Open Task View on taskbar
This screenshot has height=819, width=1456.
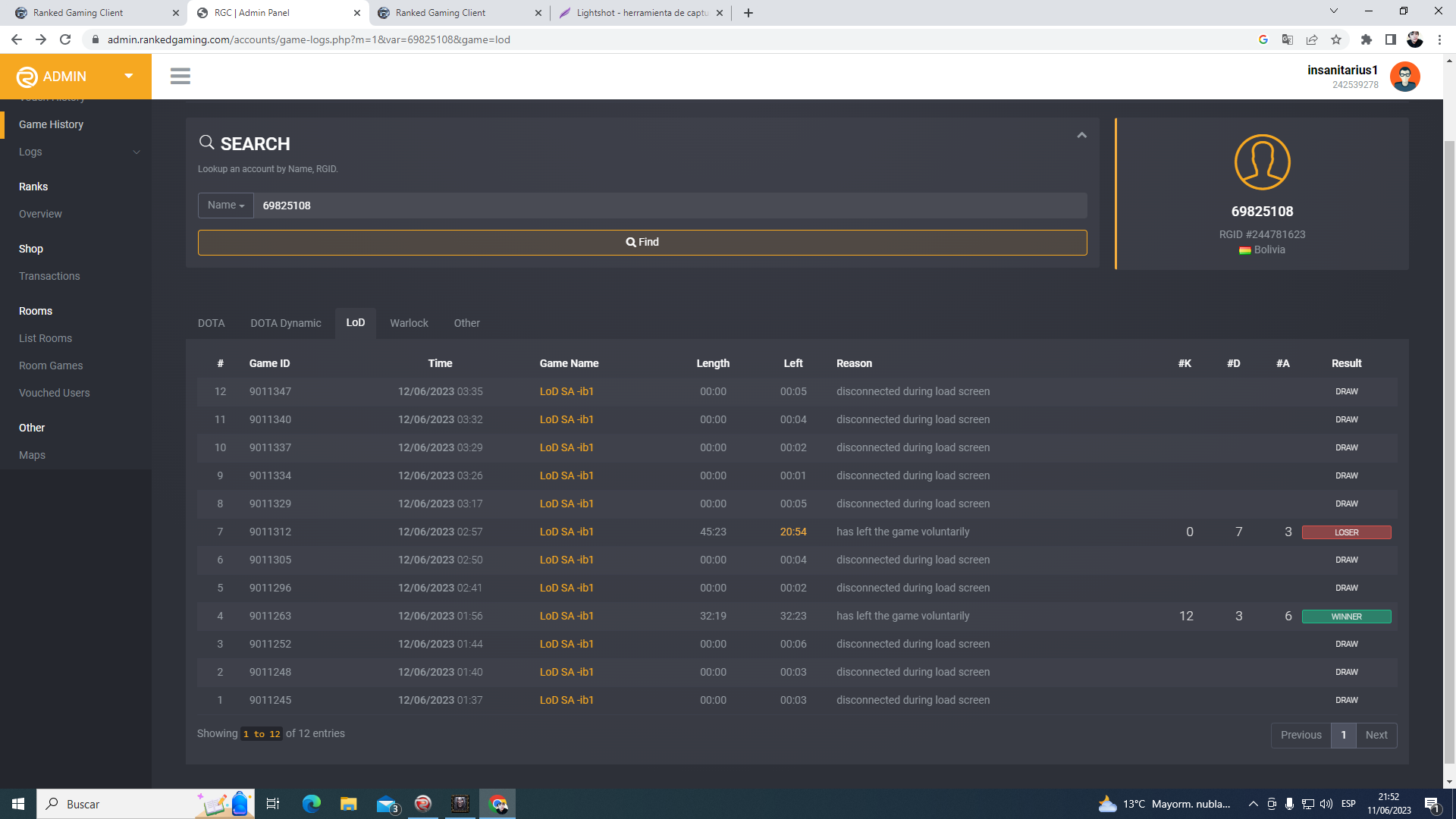pyautogui.click(x=273, y=804)
